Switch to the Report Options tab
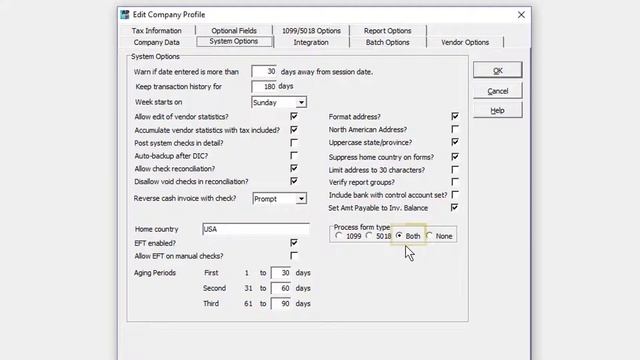 pos(388,31)
